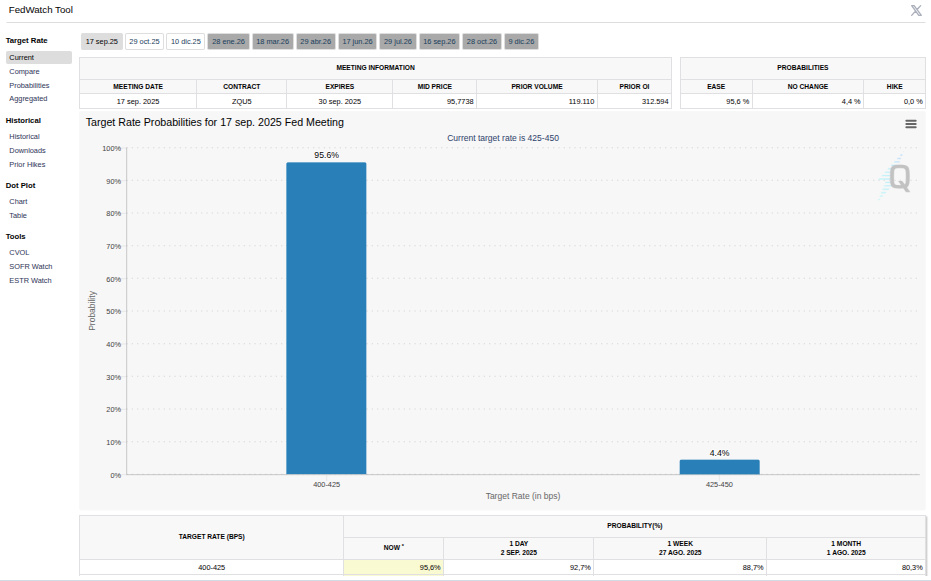The height and width of the screenshot is (581, 931).
Task: Open SOFR Watch in Tools
Action: [x=31, y=266]
